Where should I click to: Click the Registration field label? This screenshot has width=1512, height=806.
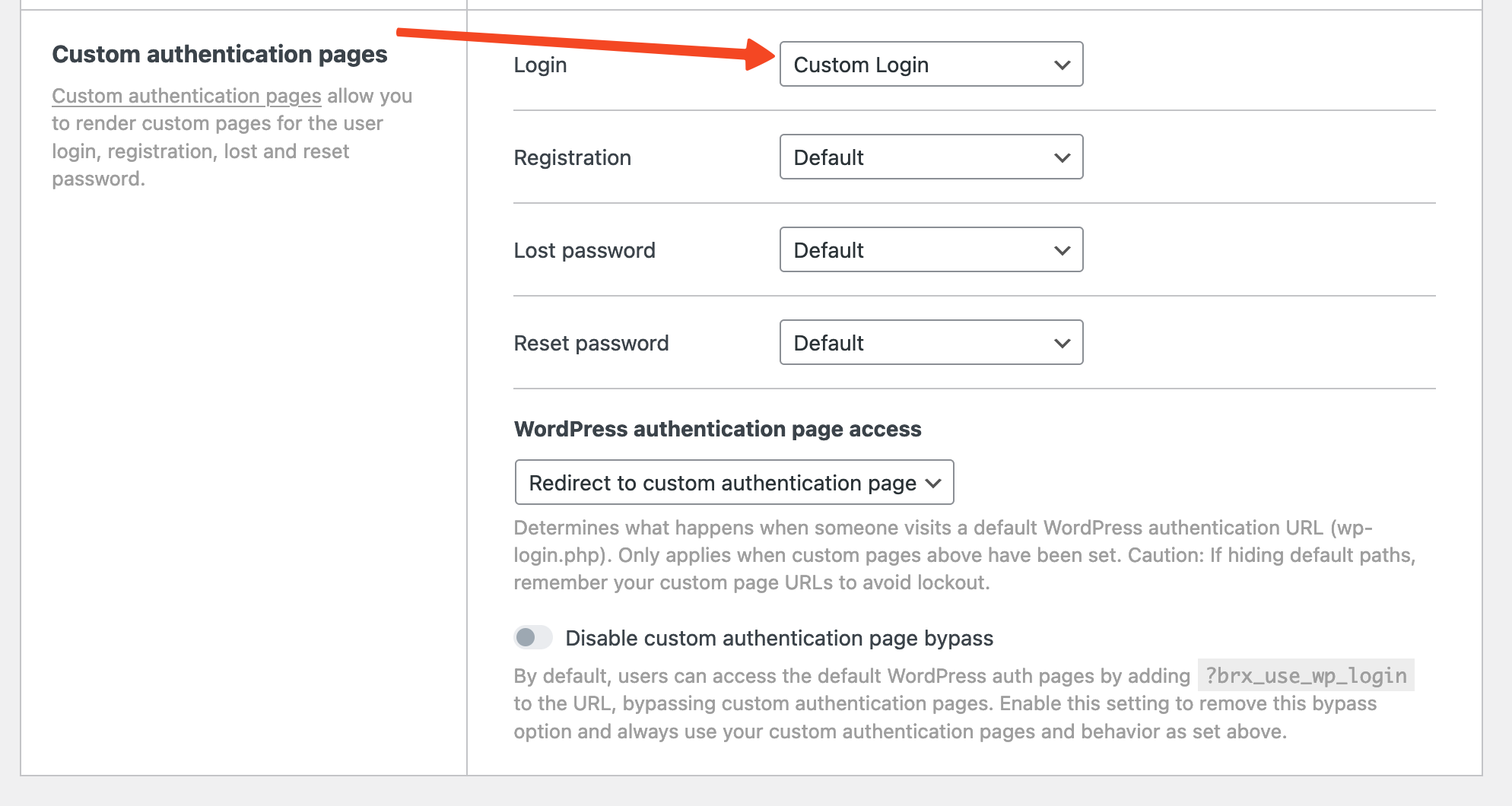pos(572,158)
